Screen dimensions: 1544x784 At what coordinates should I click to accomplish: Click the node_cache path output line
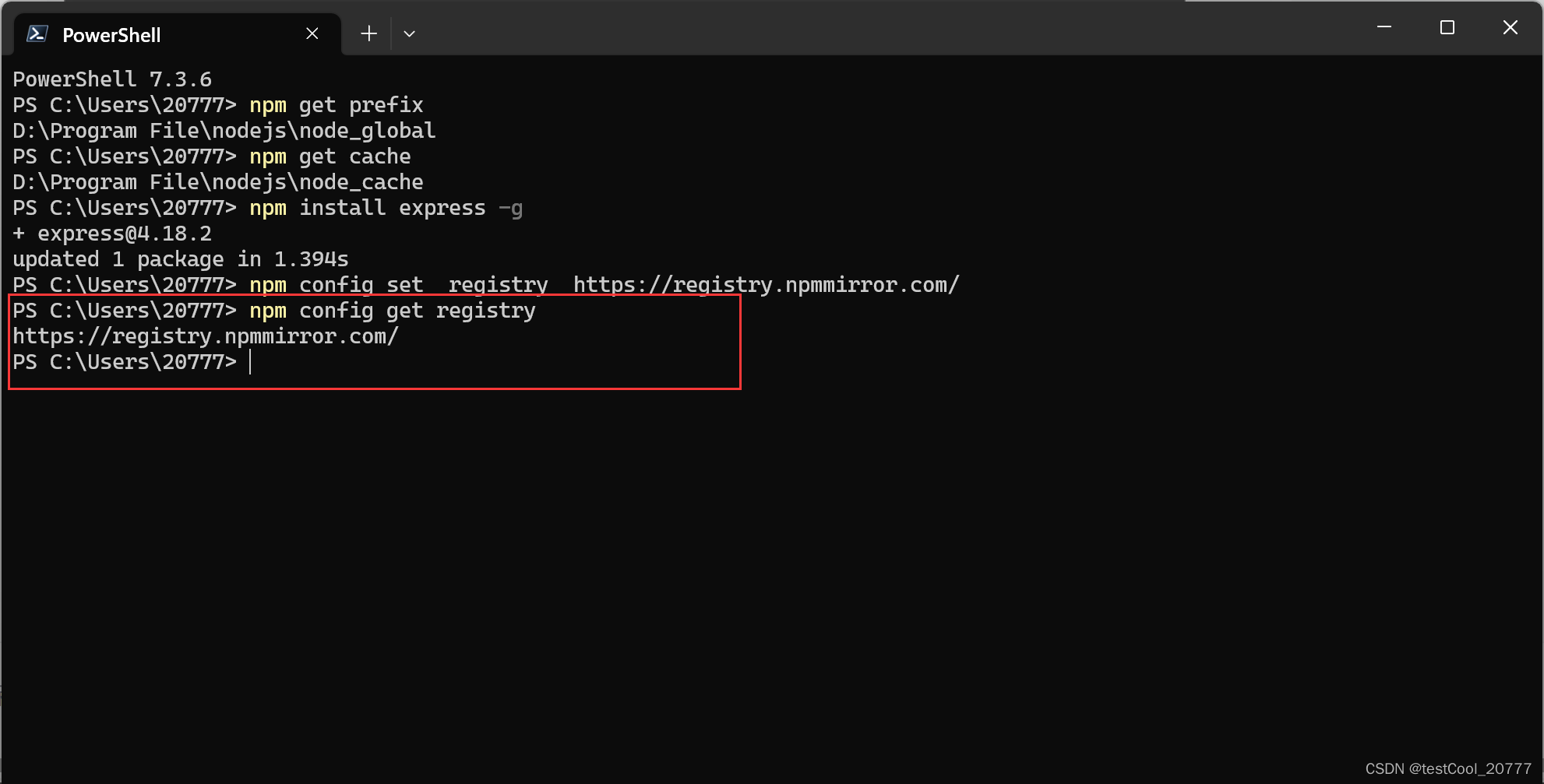(218, 182)
